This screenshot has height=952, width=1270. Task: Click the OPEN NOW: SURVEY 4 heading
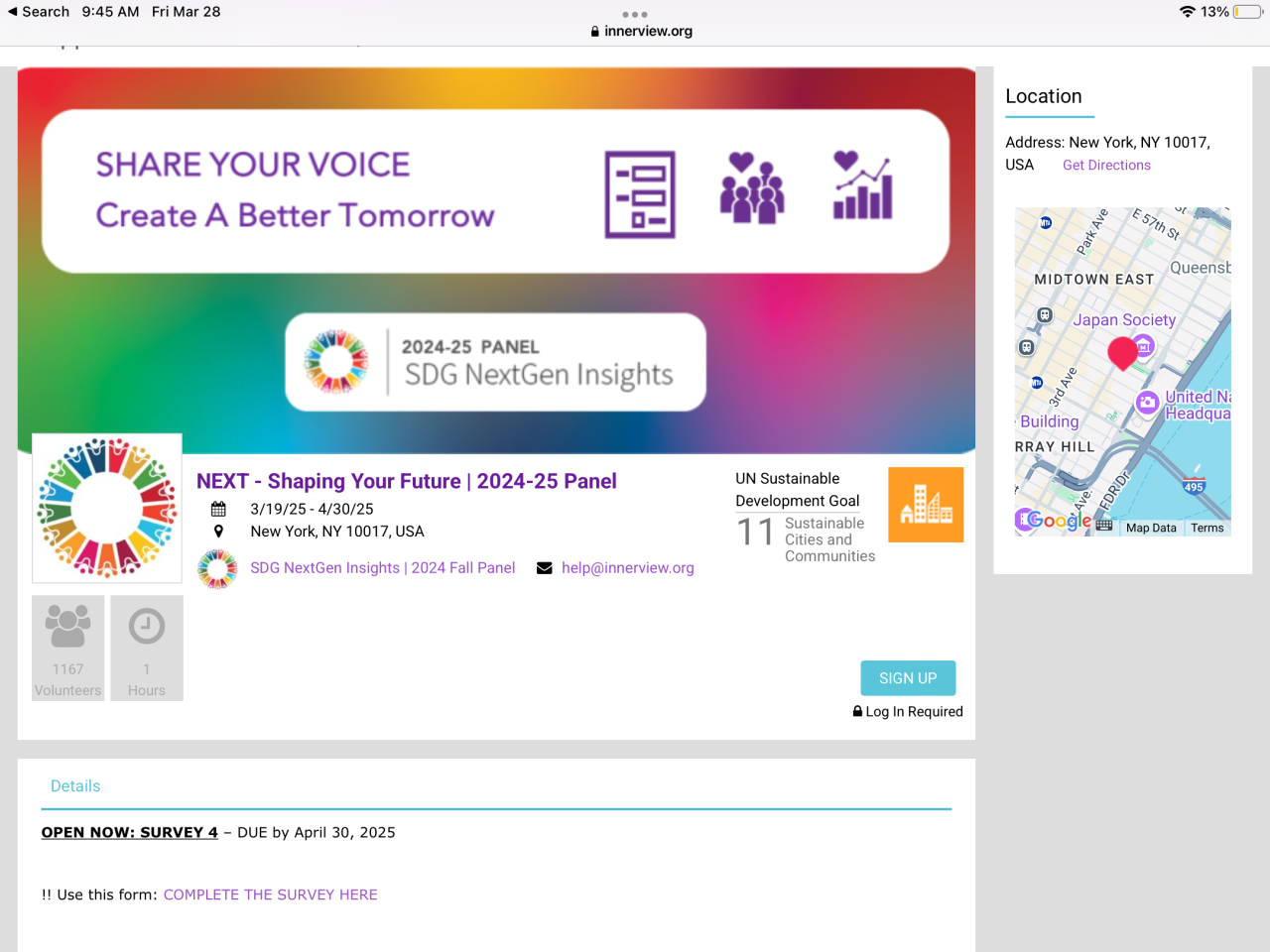(x=130, y=832)
